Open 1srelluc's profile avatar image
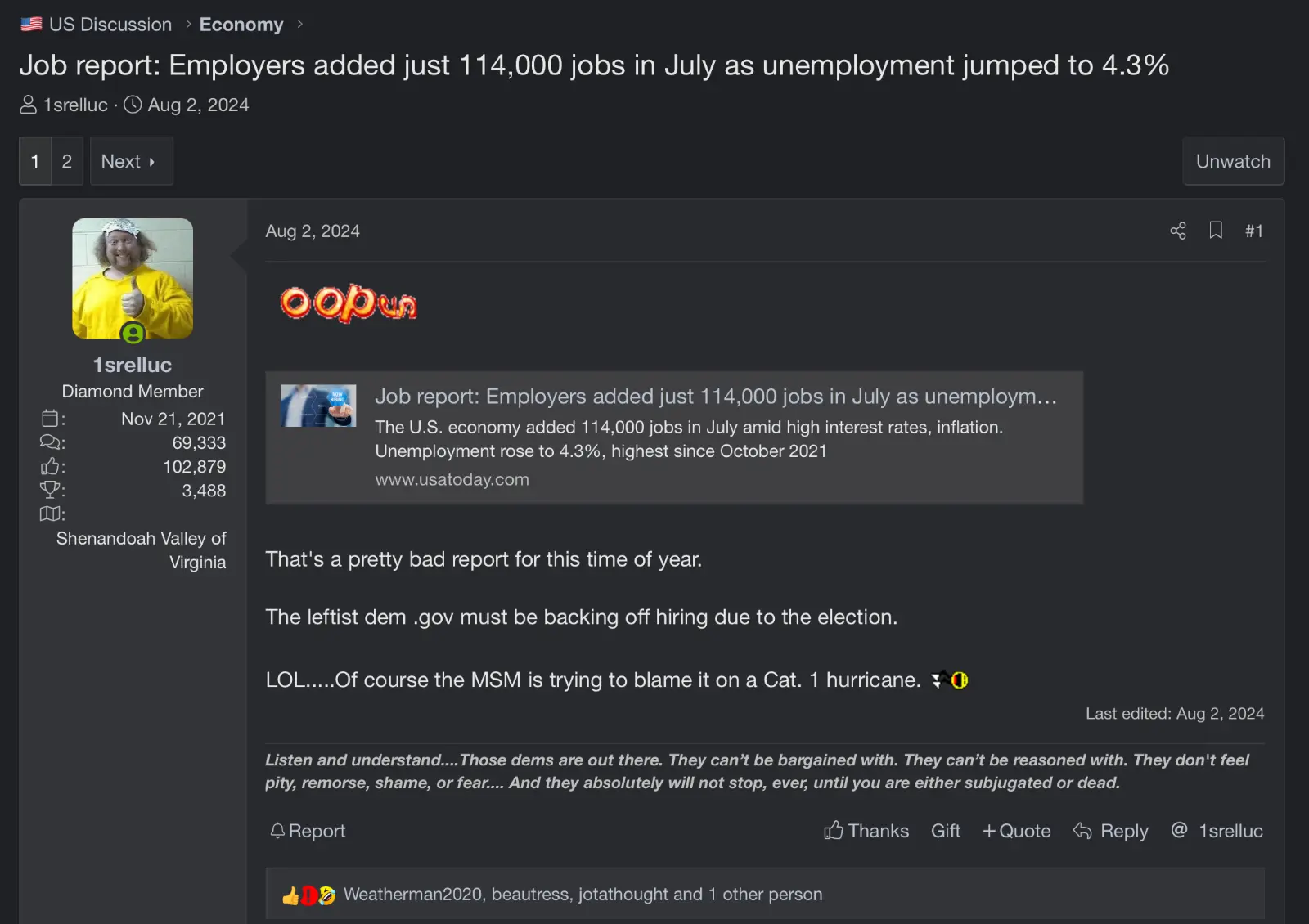The width and height of the screenshot is (1309, 924). coord(133,278)
